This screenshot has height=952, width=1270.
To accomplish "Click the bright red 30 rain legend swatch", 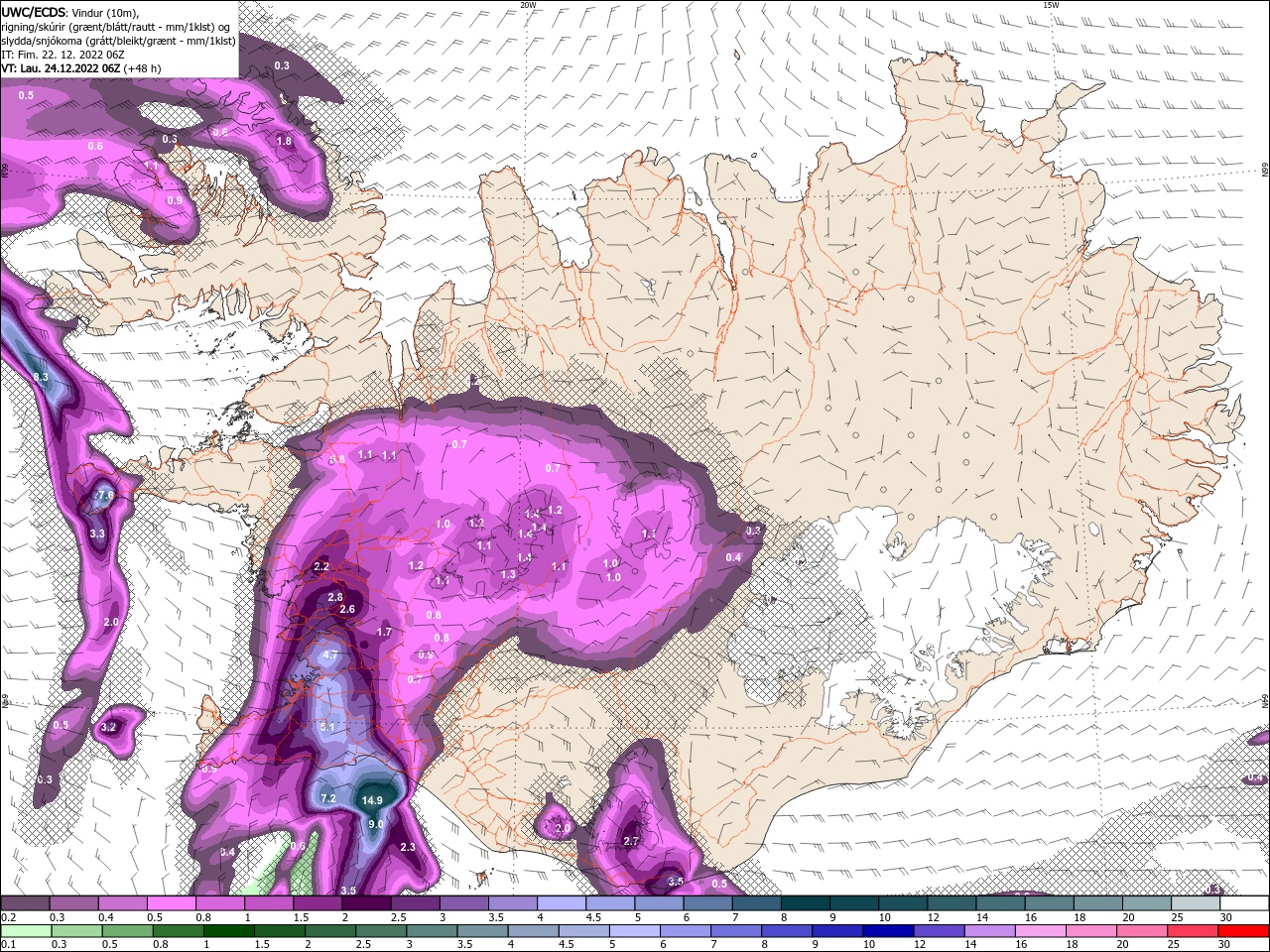I will [x=1242, y=930].
